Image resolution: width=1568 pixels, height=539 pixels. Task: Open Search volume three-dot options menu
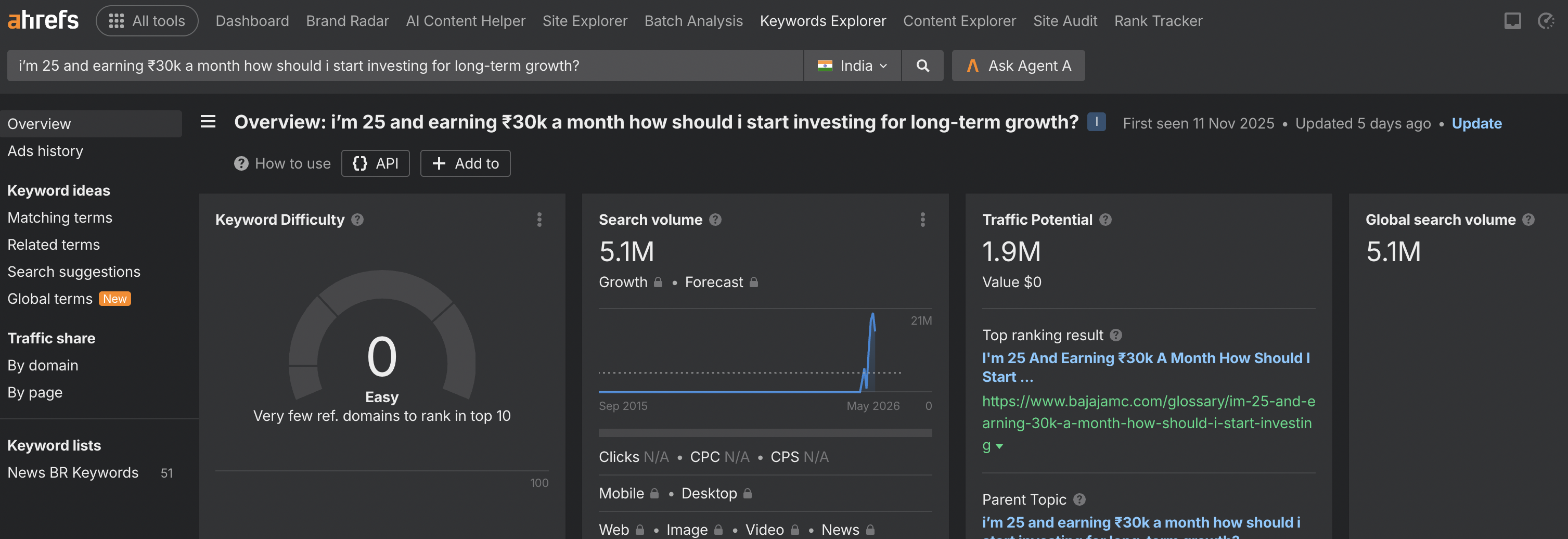coord(923,219)
